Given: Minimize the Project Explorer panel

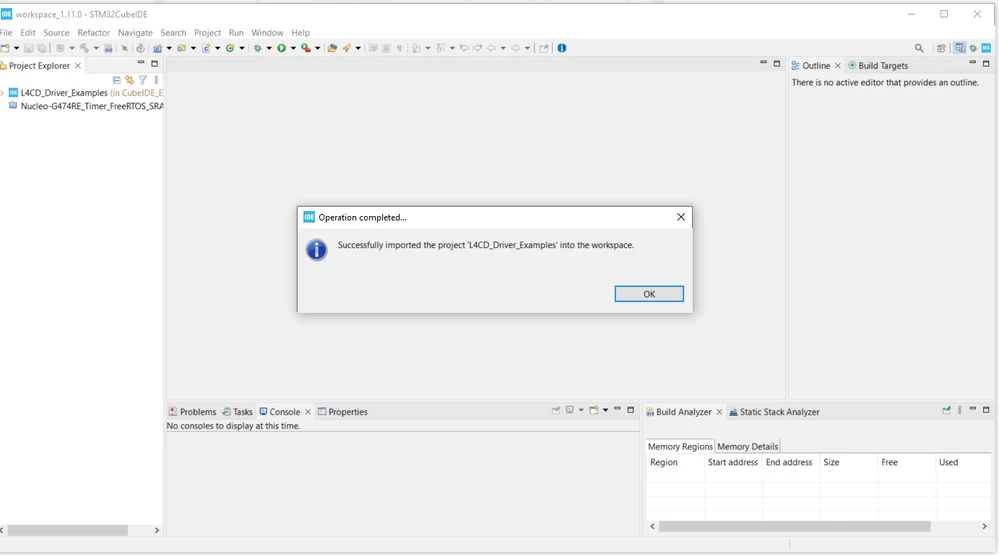Looking at the screenshot, I should coord(141,63).
